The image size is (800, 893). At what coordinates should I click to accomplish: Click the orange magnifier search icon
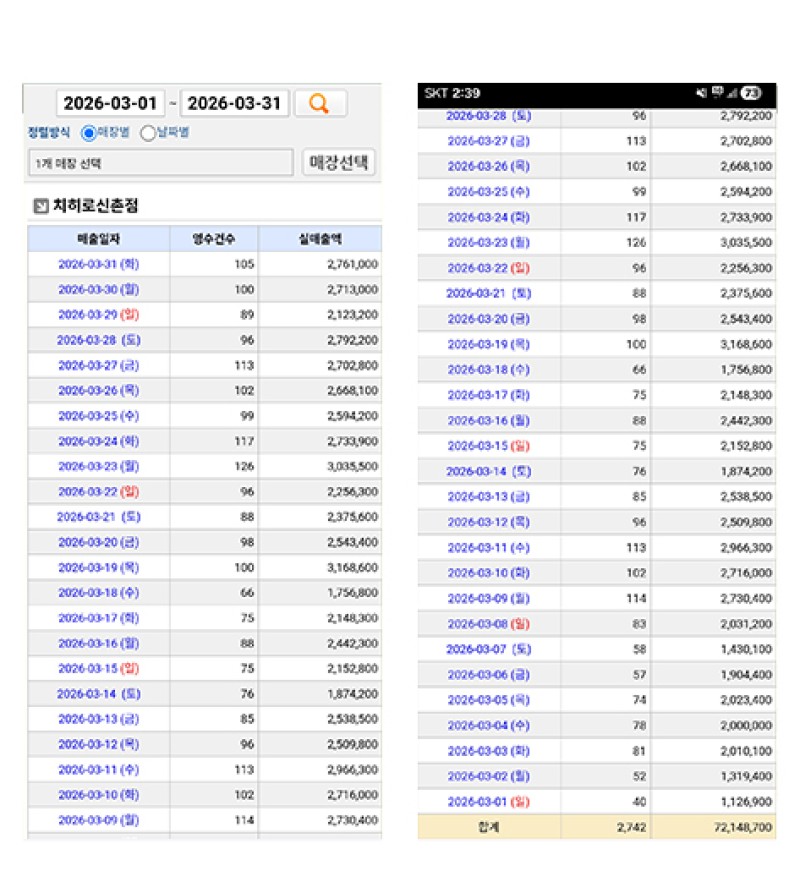[x=318, y=104]
